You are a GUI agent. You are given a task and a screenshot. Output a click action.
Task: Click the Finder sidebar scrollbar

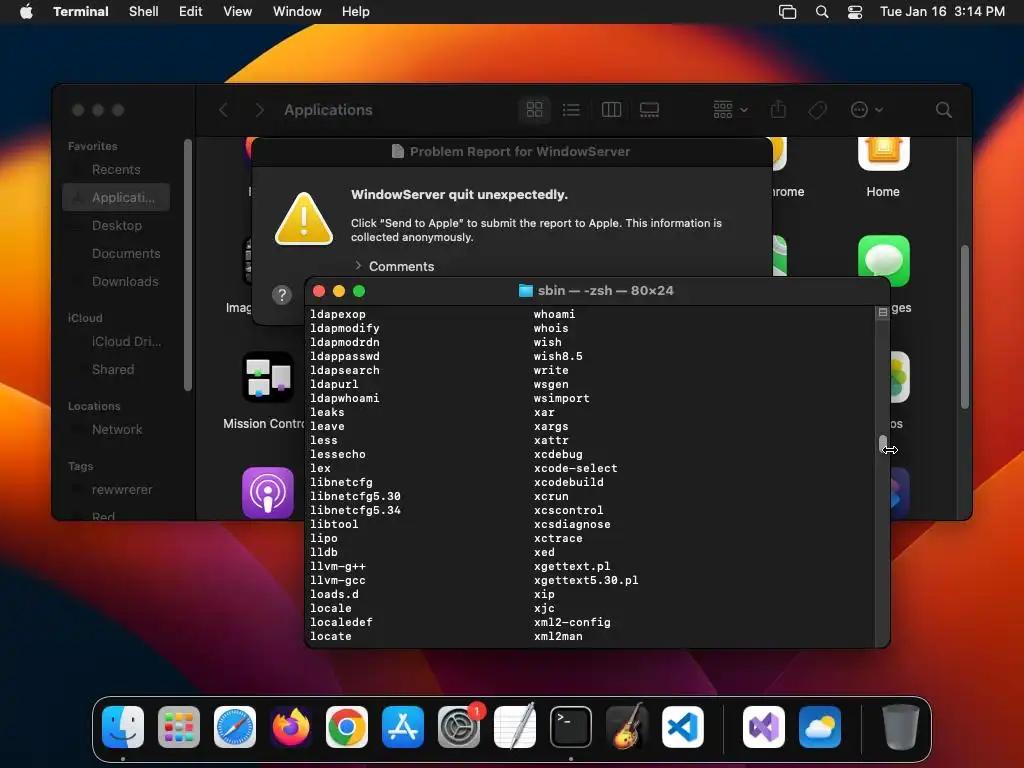coord(188,264)
